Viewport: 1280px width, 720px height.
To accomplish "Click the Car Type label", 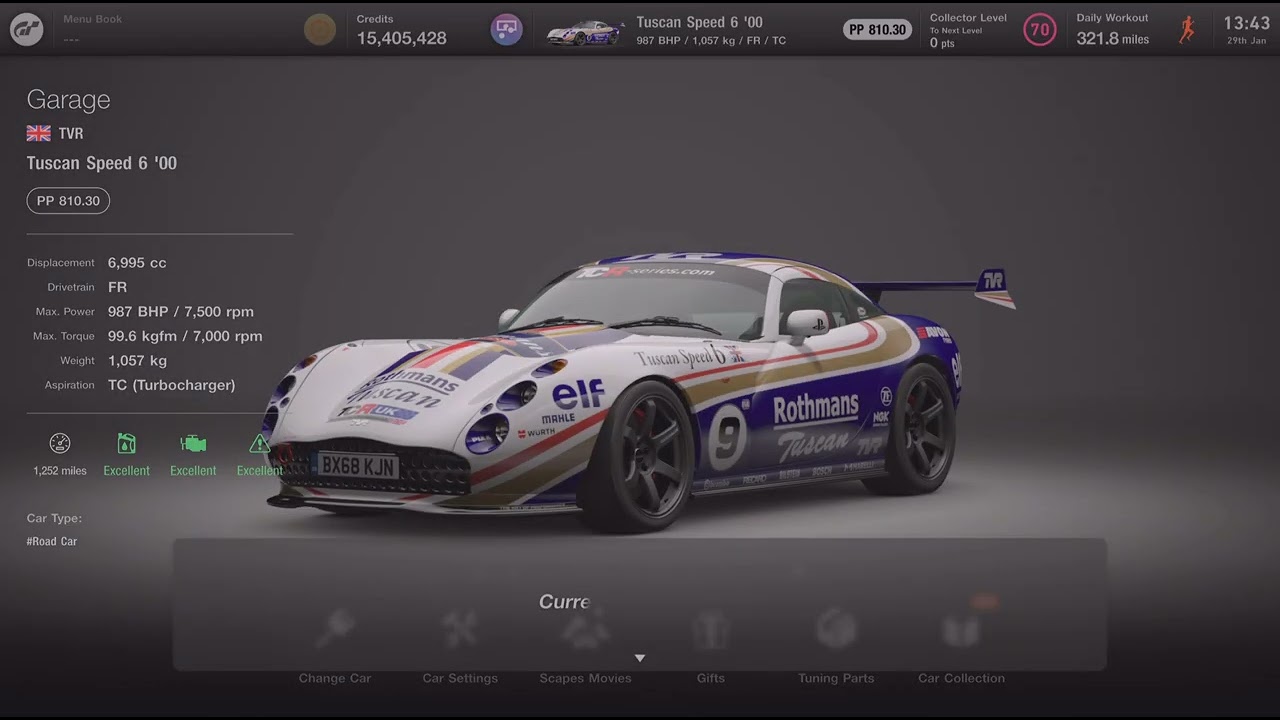I will [54, 518].
